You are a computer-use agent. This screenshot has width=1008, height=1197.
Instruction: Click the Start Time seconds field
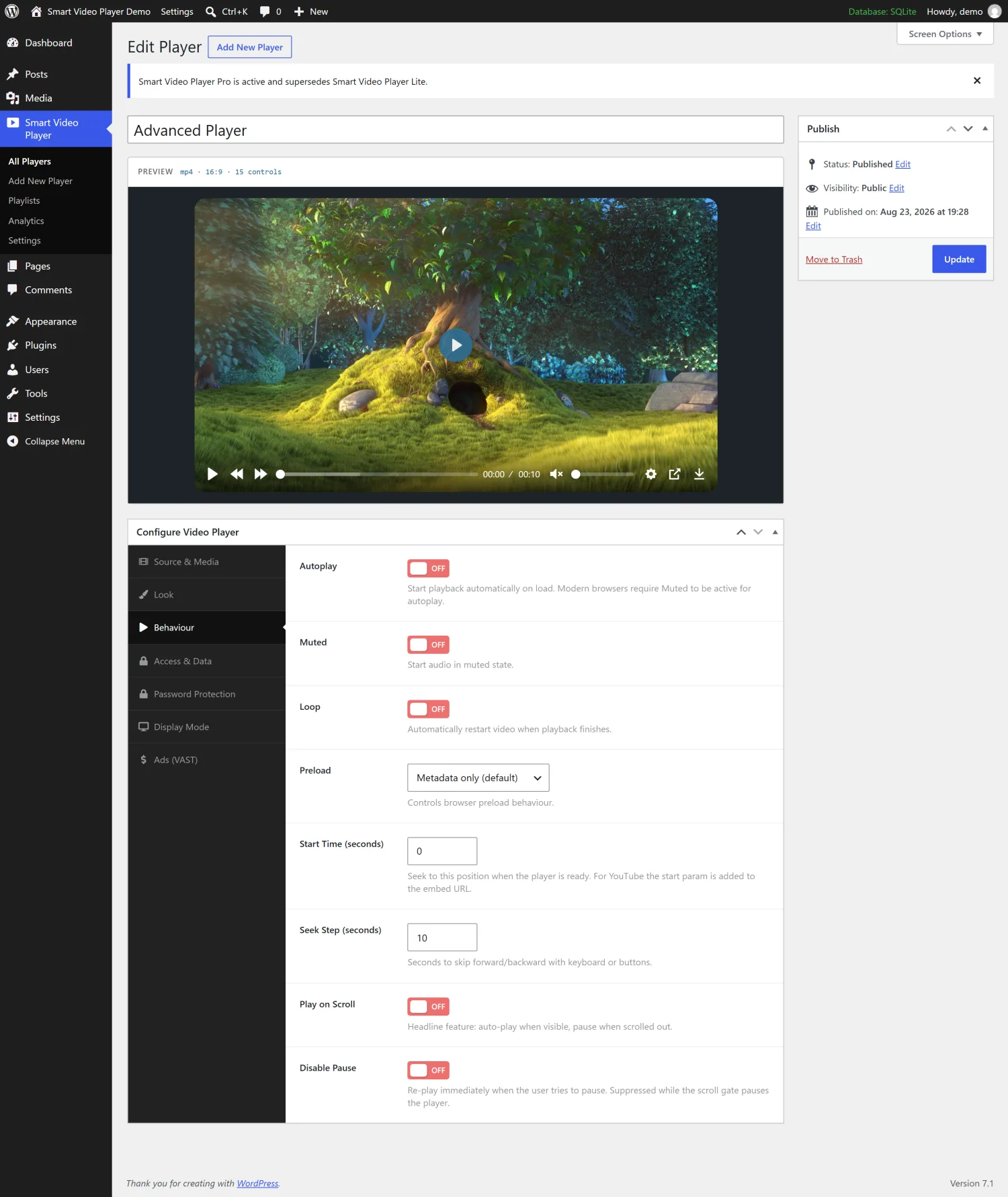coord(442,851)
